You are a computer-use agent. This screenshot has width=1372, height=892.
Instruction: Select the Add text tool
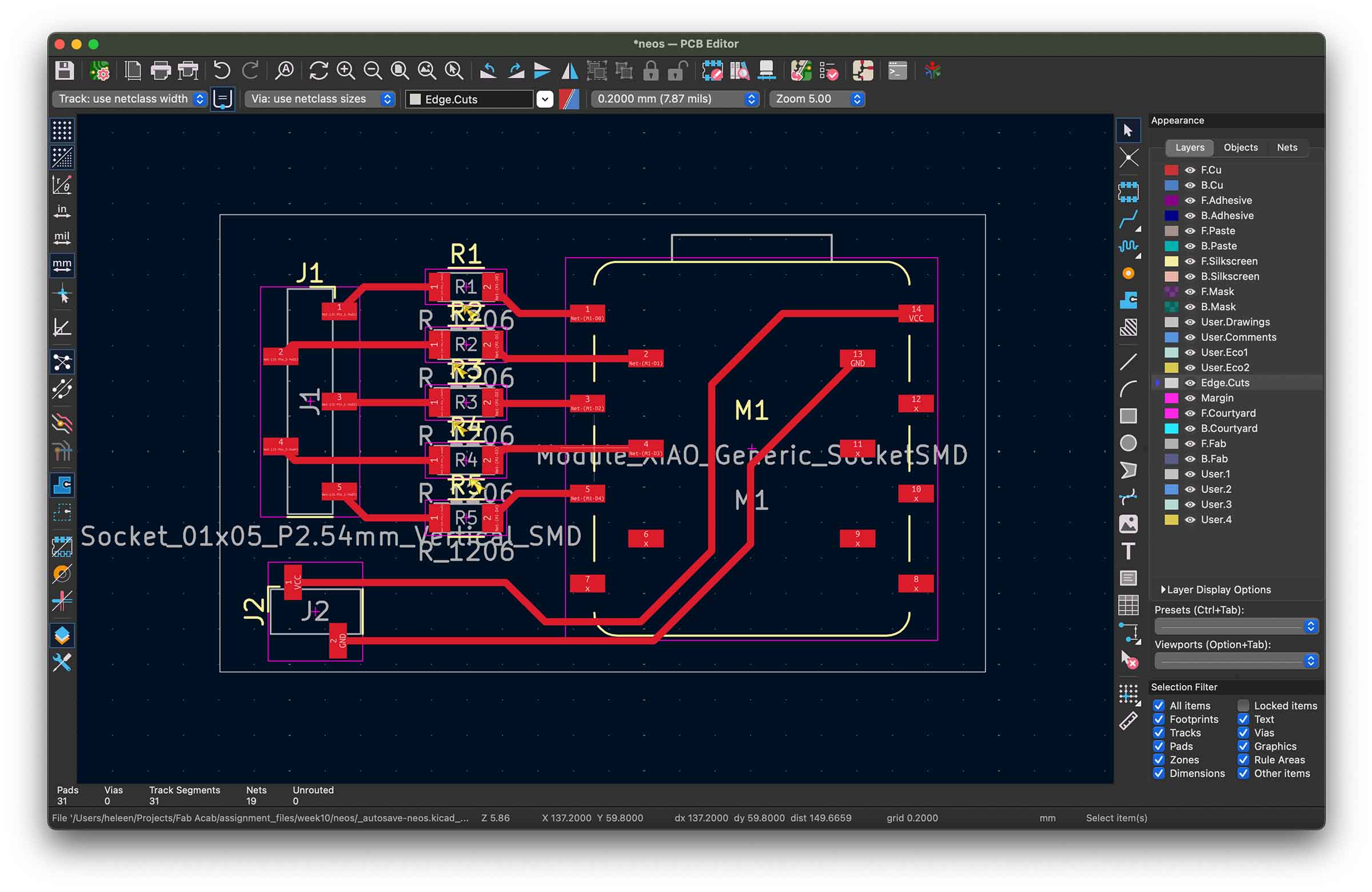pyautogui.click(x=1128, y=551)
